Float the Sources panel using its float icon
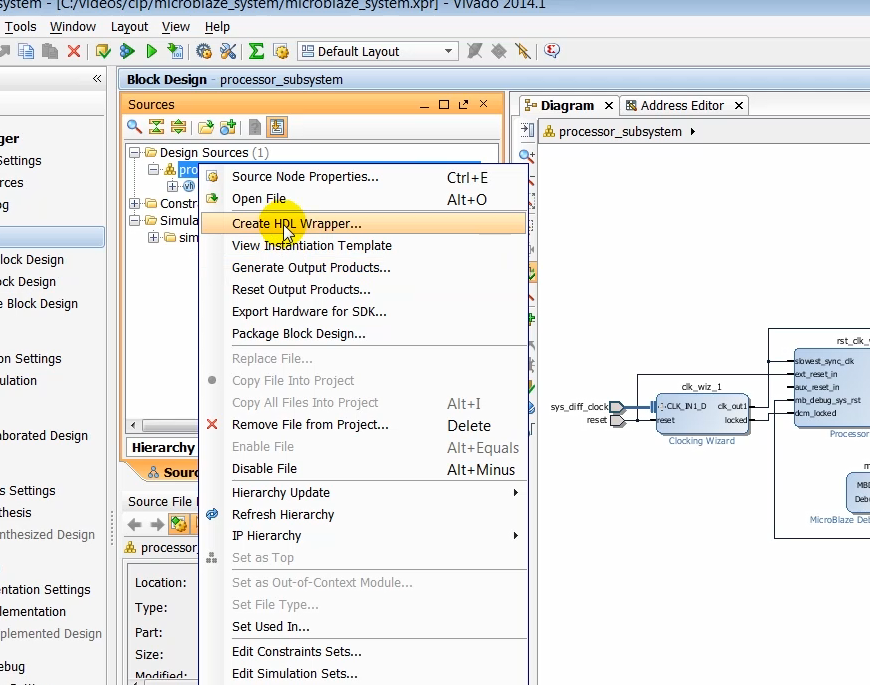The width and height of the screenshot is (870, 685). click(463, 104)
